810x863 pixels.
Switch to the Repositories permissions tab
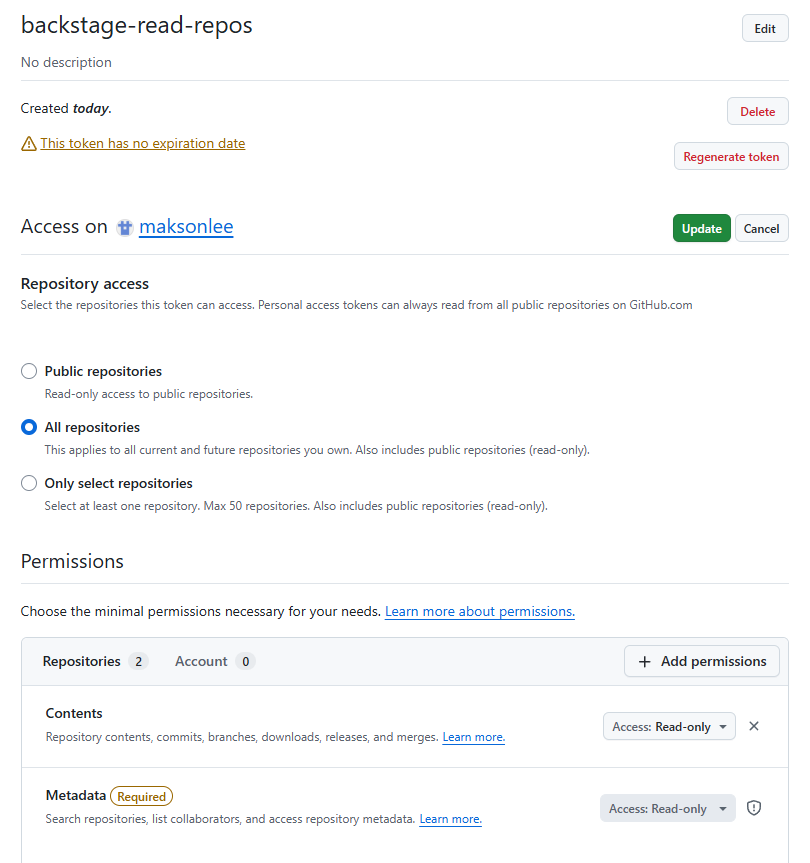click(x=94, y=661)
